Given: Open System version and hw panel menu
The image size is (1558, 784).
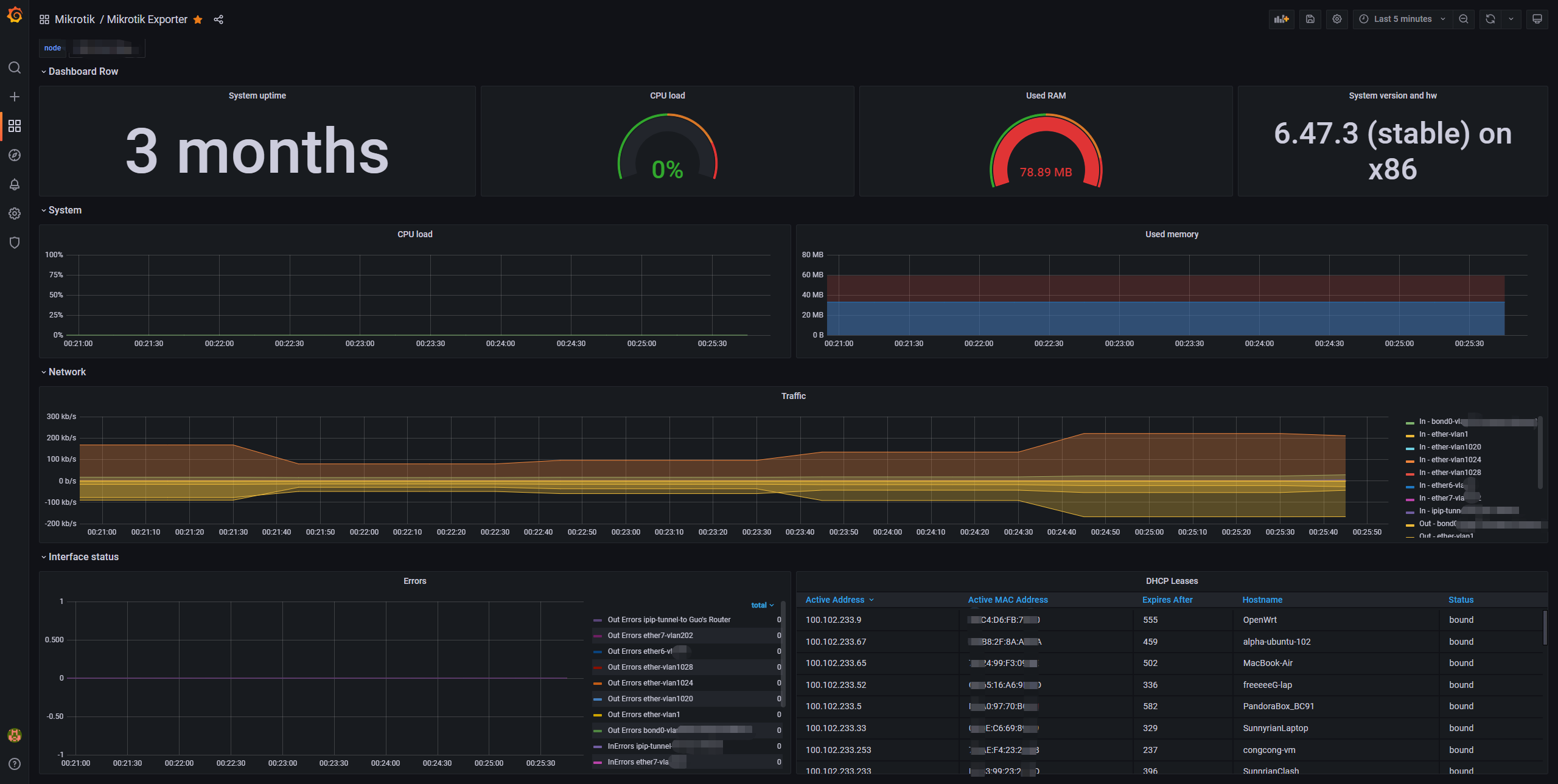Looking at the screenshot, I should pyautogui.click(x=1392, y=95).
